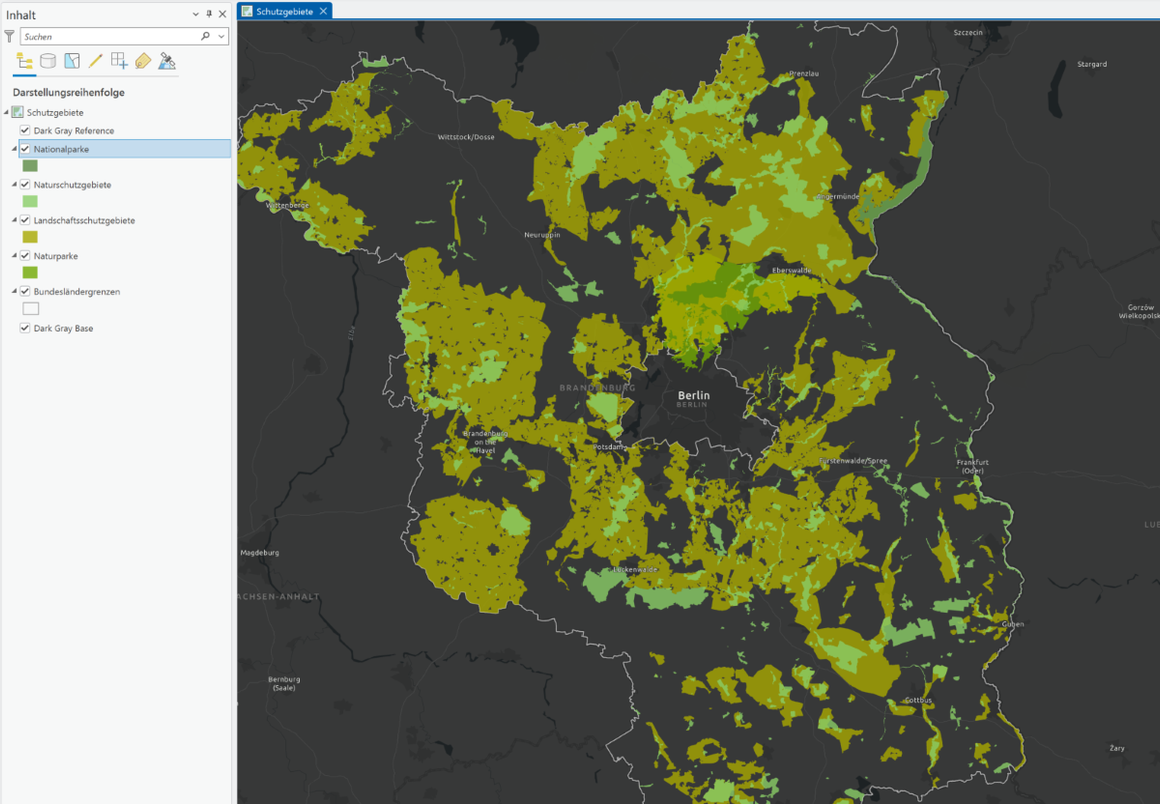Click the Wittstock/Dosse label on the map
The height and width of the screenshot is (804, 1160).
click(466, 137)
